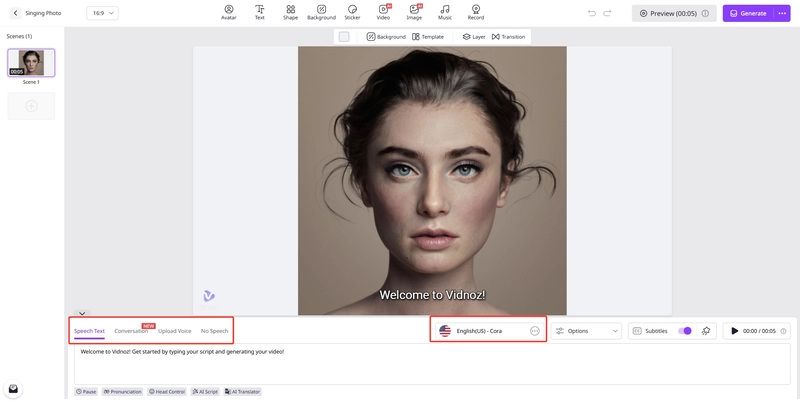Click the white background color swatch
Viewport: 800px width, 402px height.
pyautogui.click(x=344, y=36)
